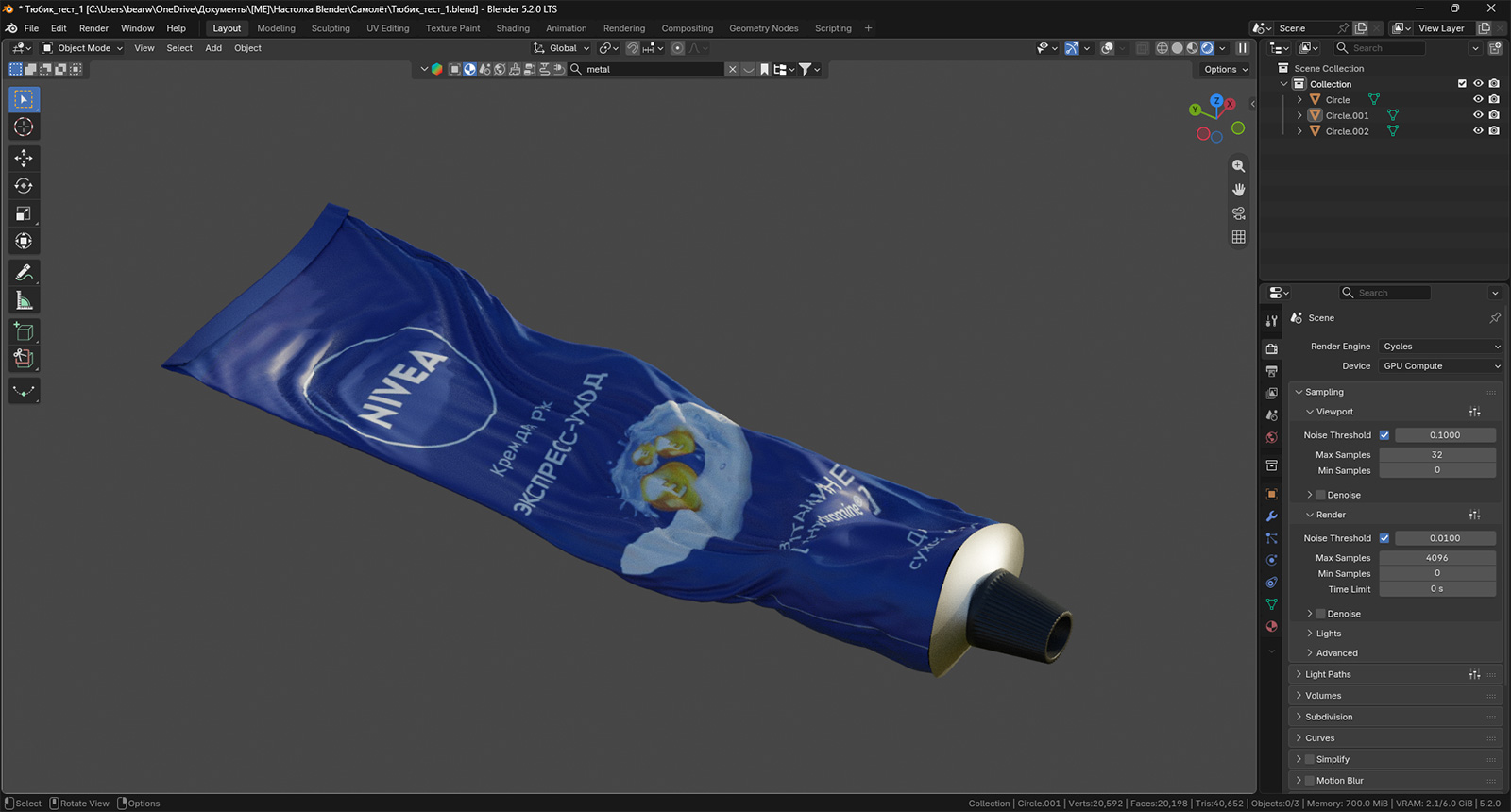Screen dimensions: 1511x812
Task: Open the object Data properties tab
Action: point(1272,604)
